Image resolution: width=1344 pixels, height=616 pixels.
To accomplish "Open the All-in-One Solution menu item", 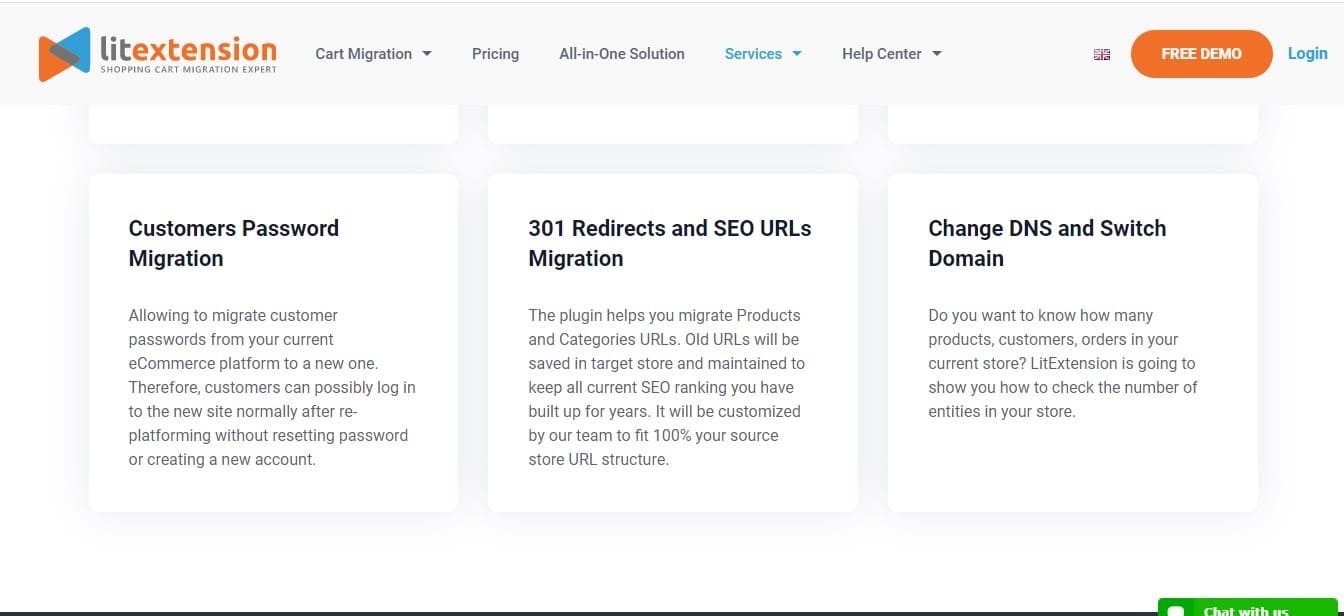I will point(621,54).
